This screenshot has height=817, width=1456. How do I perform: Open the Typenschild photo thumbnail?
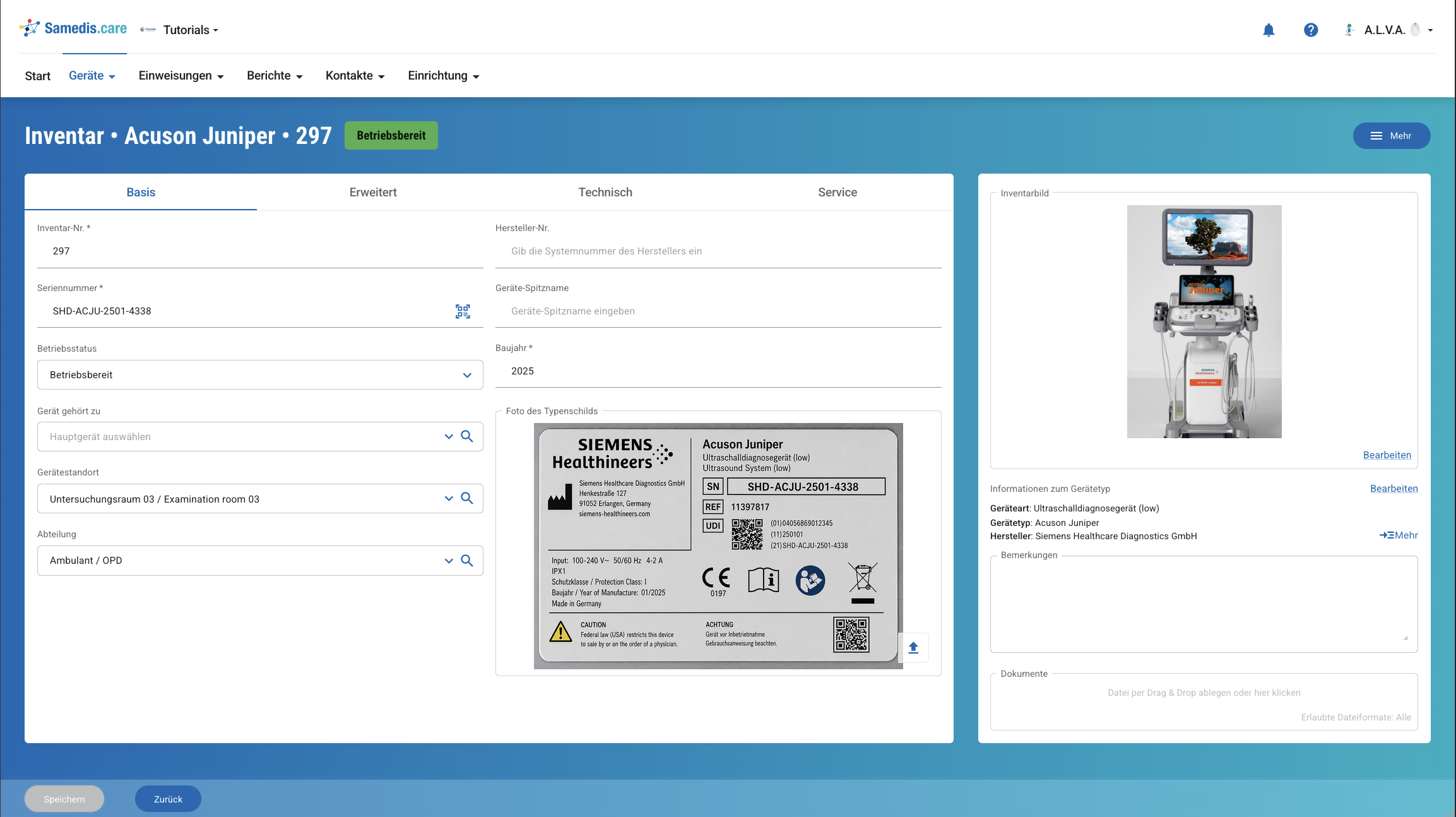(x=718, y=546)
